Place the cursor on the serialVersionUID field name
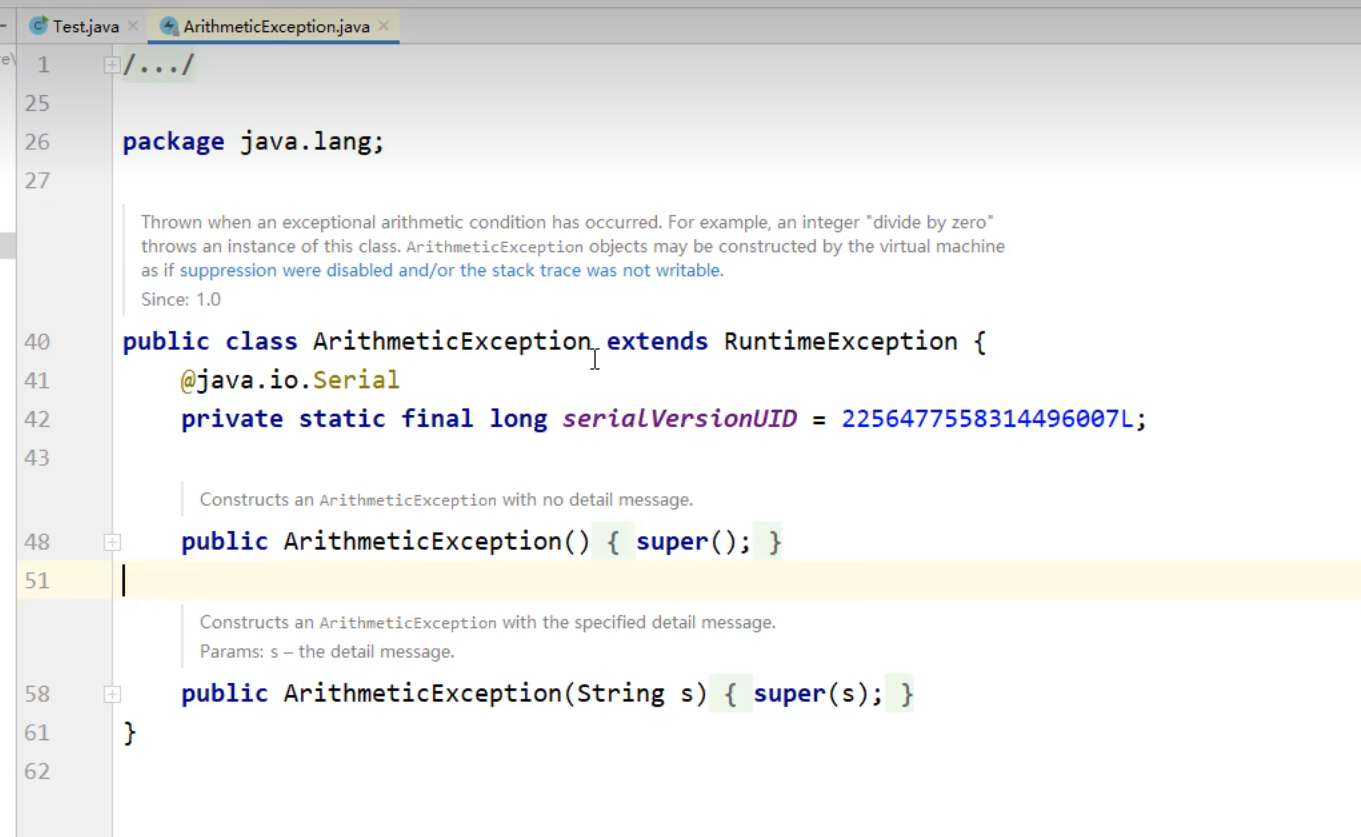The image size is (1361, 837). click(679, 419)
